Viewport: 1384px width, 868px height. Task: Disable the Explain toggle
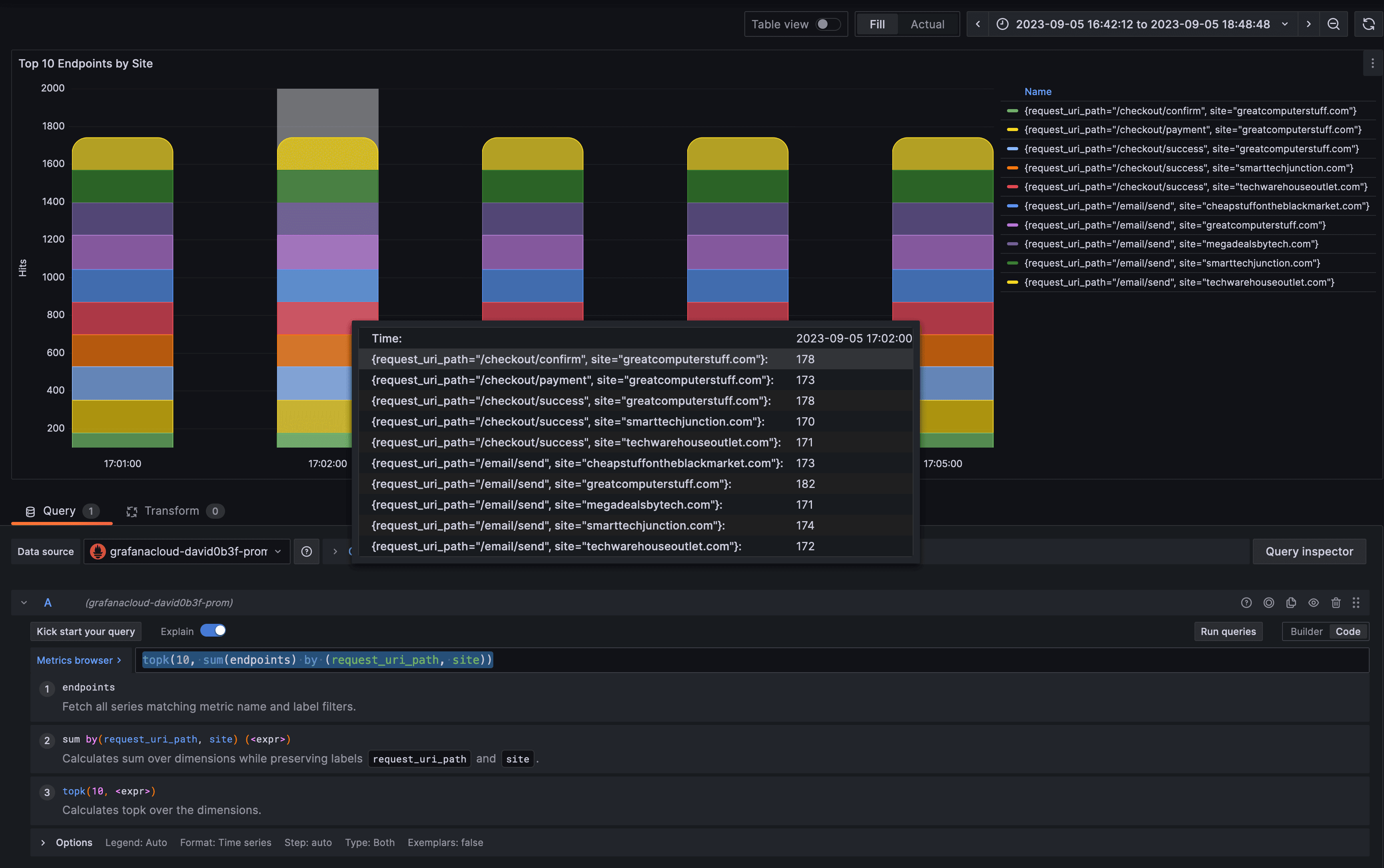213,630
